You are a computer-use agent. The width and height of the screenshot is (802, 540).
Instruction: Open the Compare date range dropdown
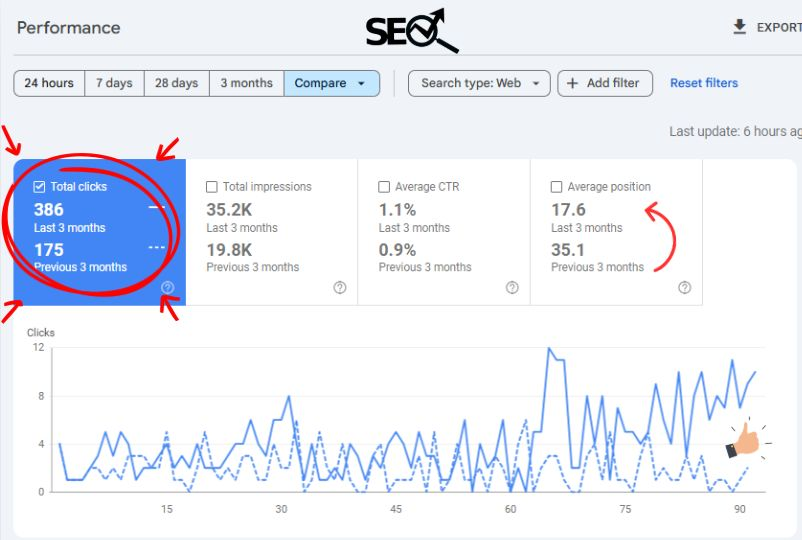point(331,83)
